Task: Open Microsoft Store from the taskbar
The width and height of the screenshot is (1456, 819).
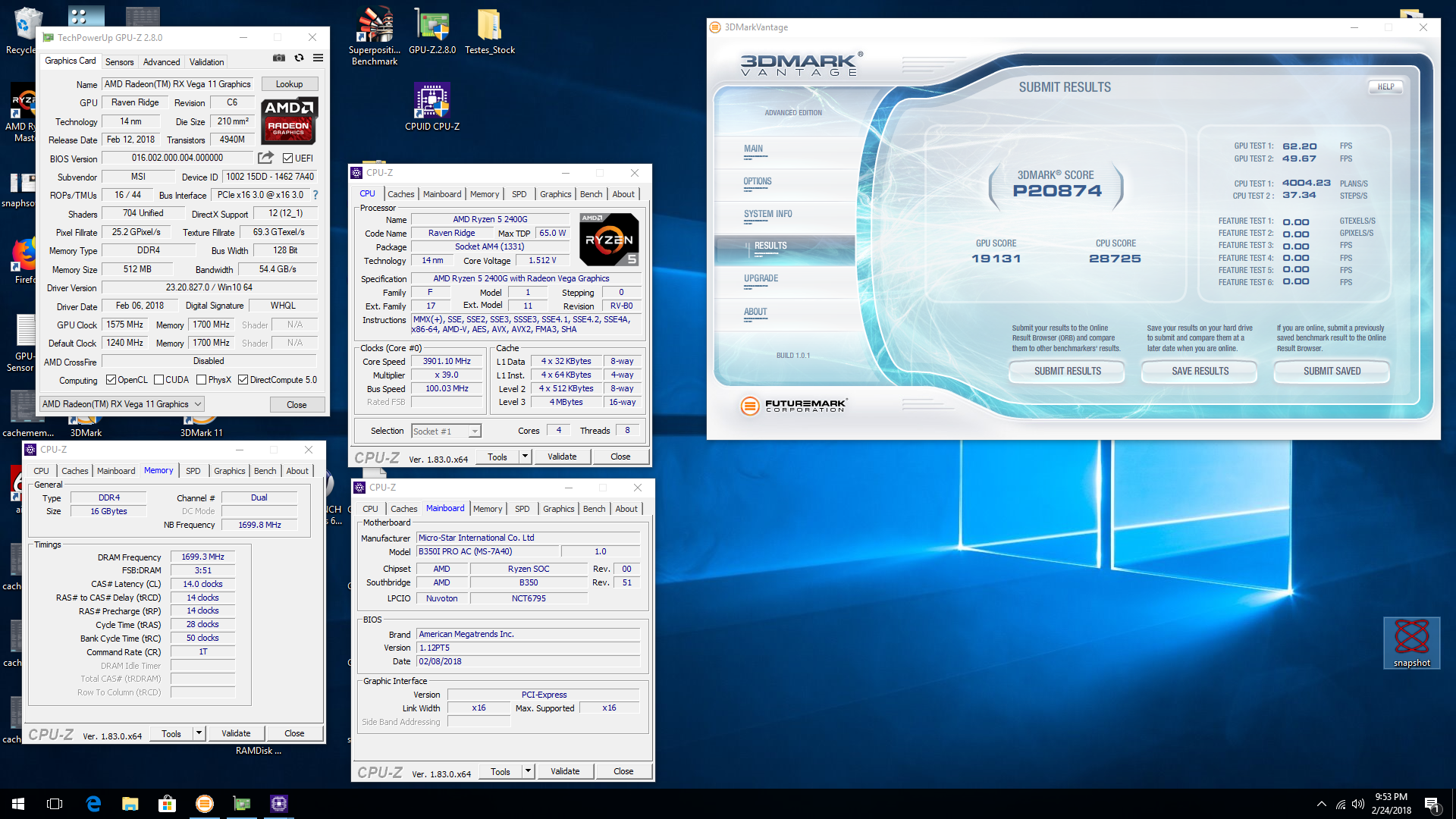Action: click(167, 804)
